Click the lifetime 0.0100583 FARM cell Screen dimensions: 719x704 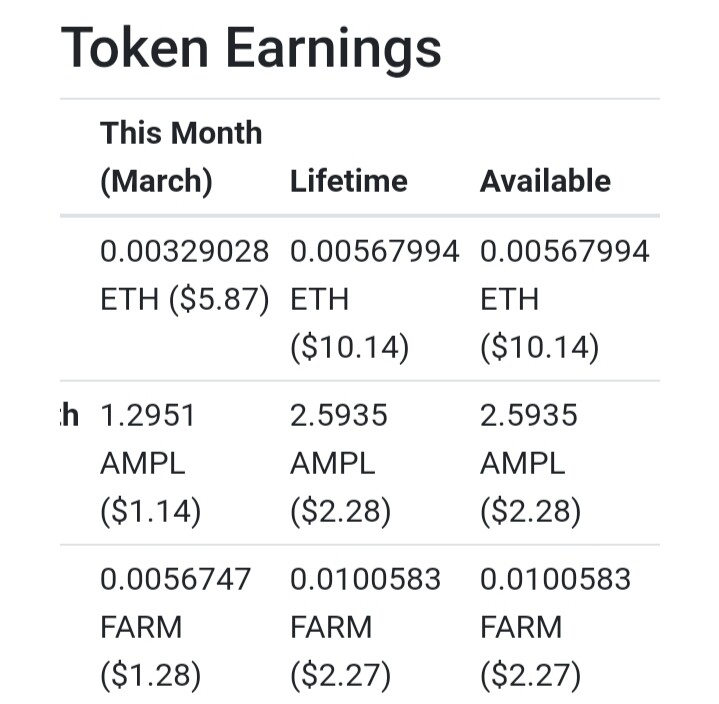coord(365,628)
